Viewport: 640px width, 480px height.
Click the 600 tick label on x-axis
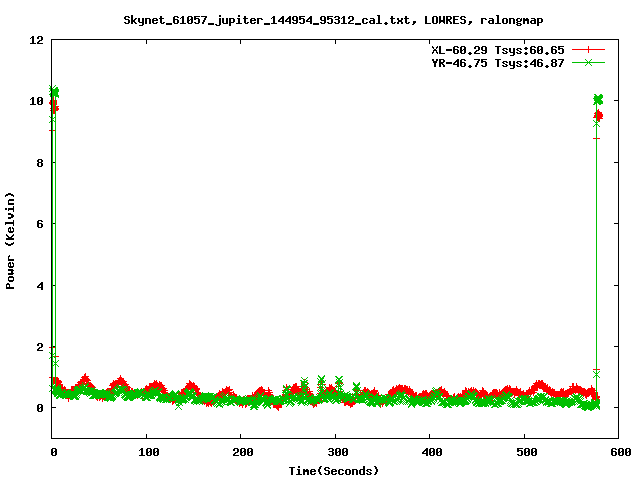pos(618,453)
